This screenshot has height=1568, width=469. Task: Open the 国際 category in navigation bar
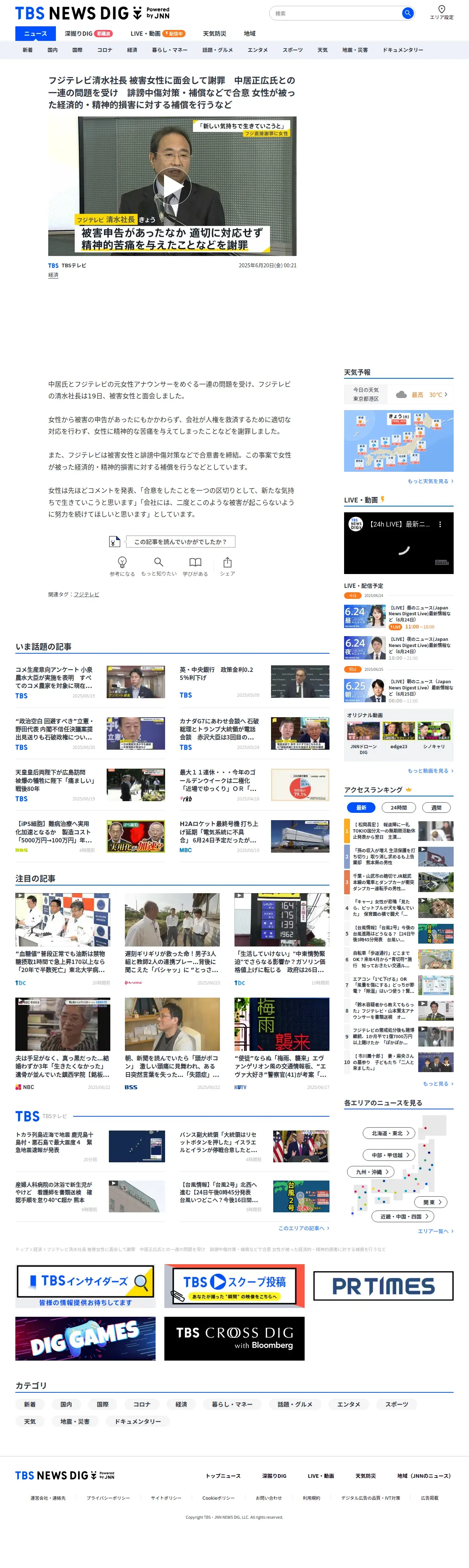pyautogui.click(x=77, y=50)
